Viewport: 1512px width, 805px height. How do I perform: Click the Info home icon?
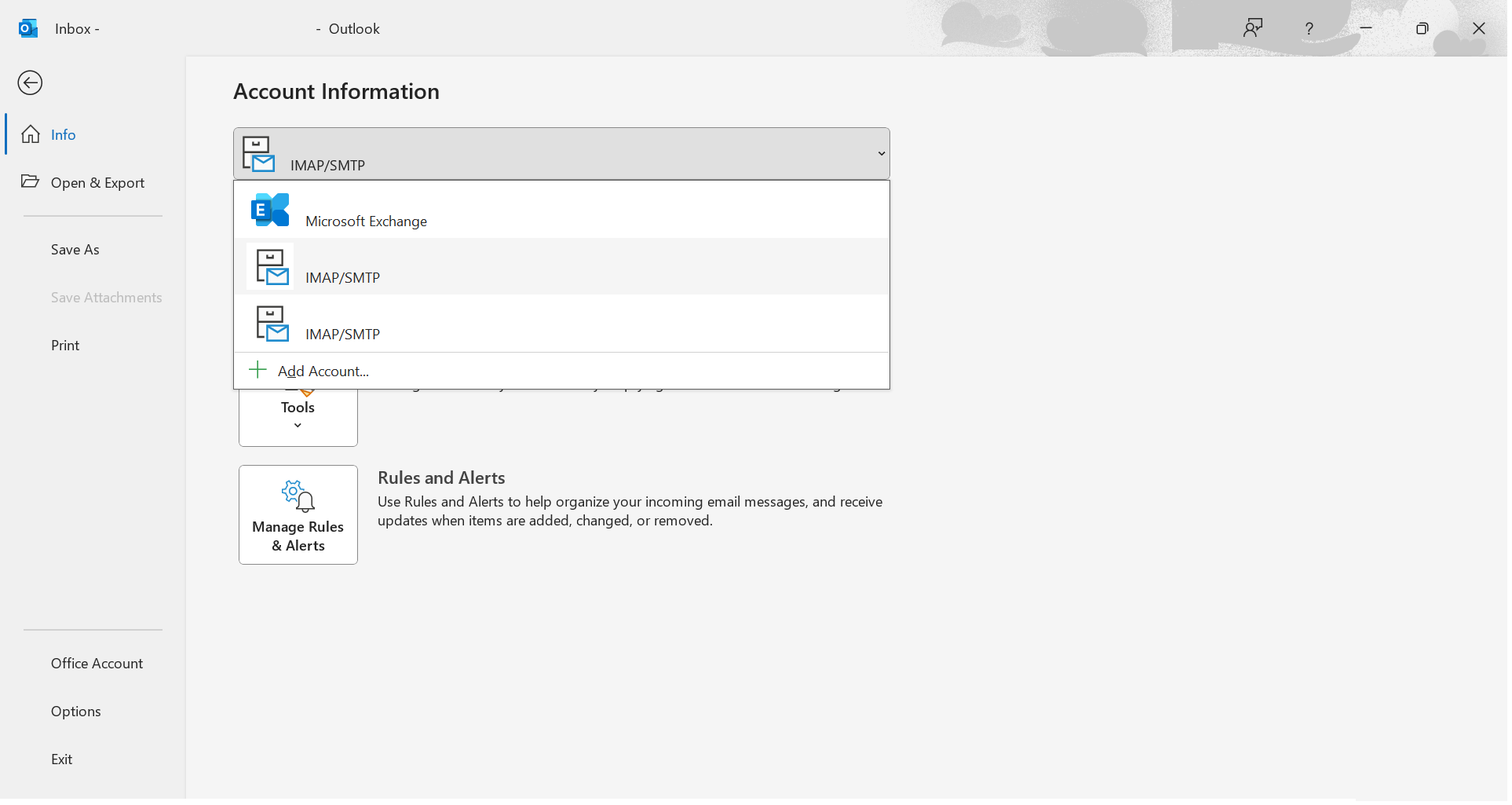tap(31, 134)
